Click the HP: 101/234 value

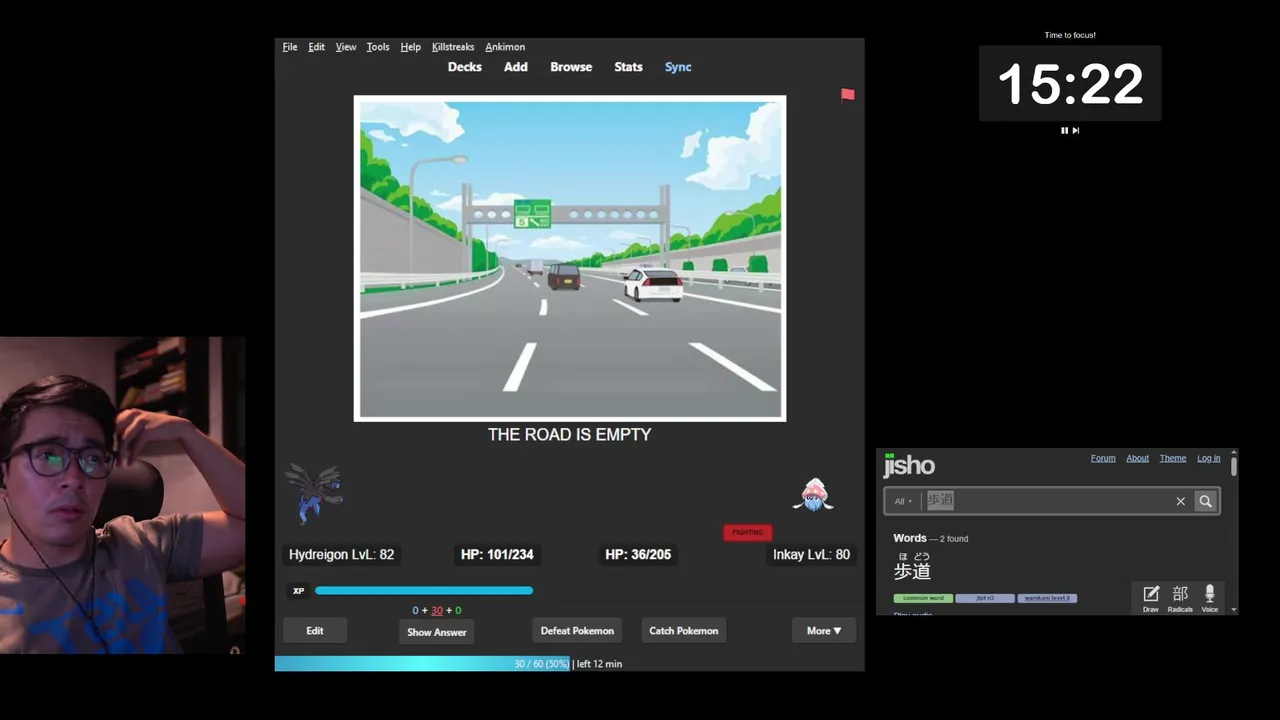tap(497, 554)
